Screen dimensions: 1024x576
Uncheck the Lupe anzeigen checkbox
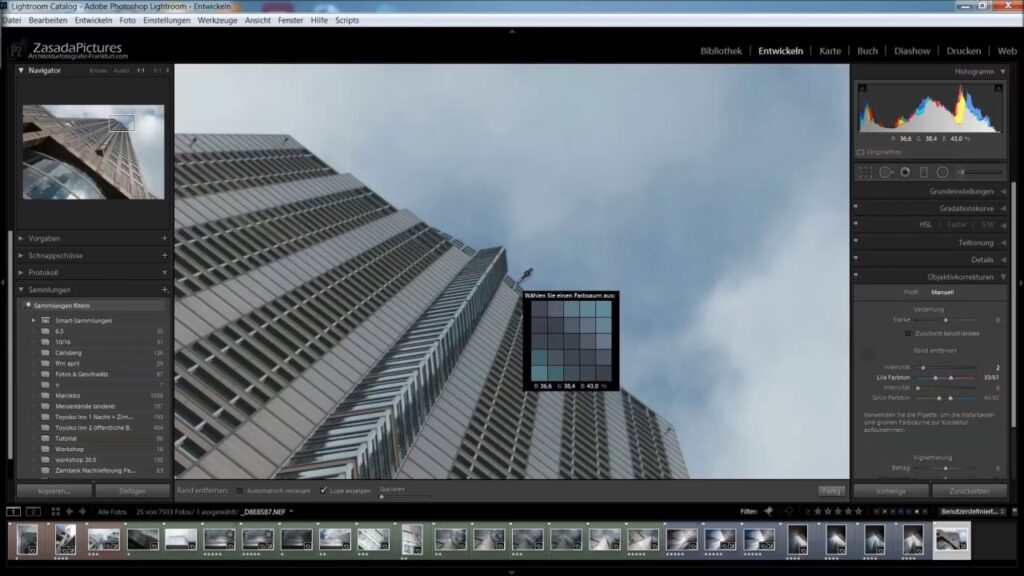[323, 490]
